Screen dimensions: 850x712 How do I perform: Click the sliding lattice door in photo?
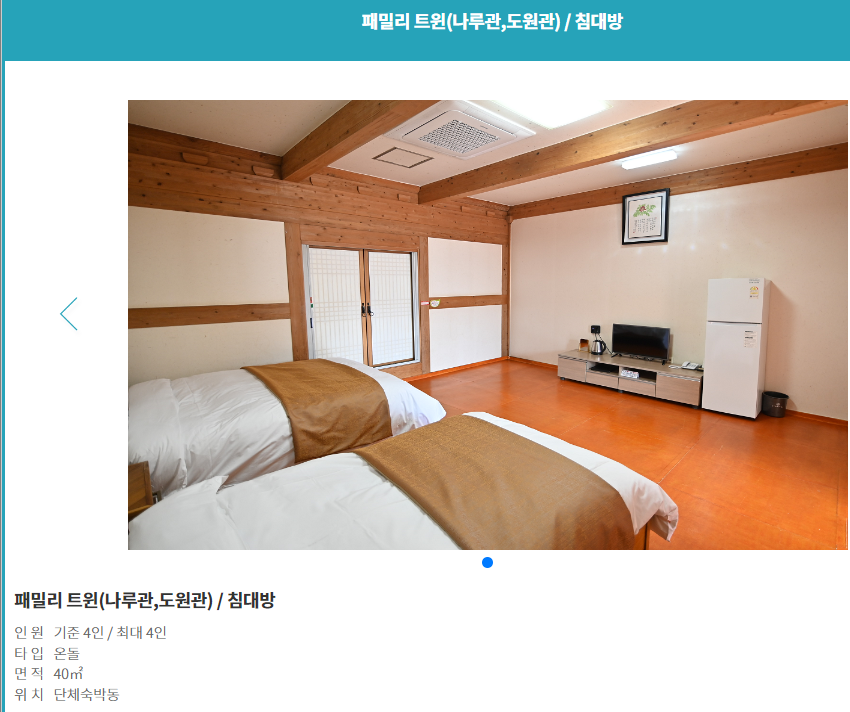coord(361,306)
